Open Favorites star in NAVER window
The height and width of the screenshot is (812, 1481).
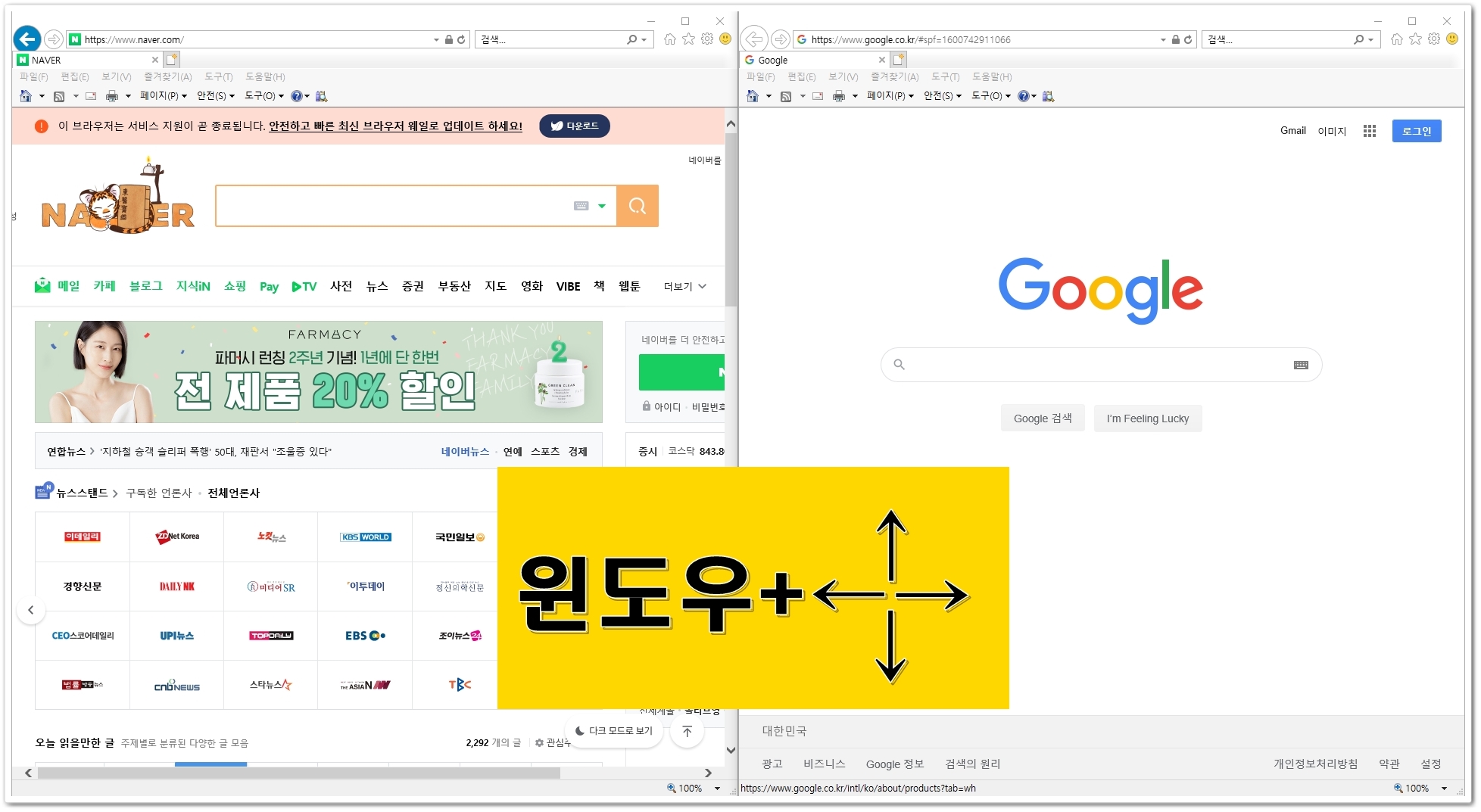[688, 39]
